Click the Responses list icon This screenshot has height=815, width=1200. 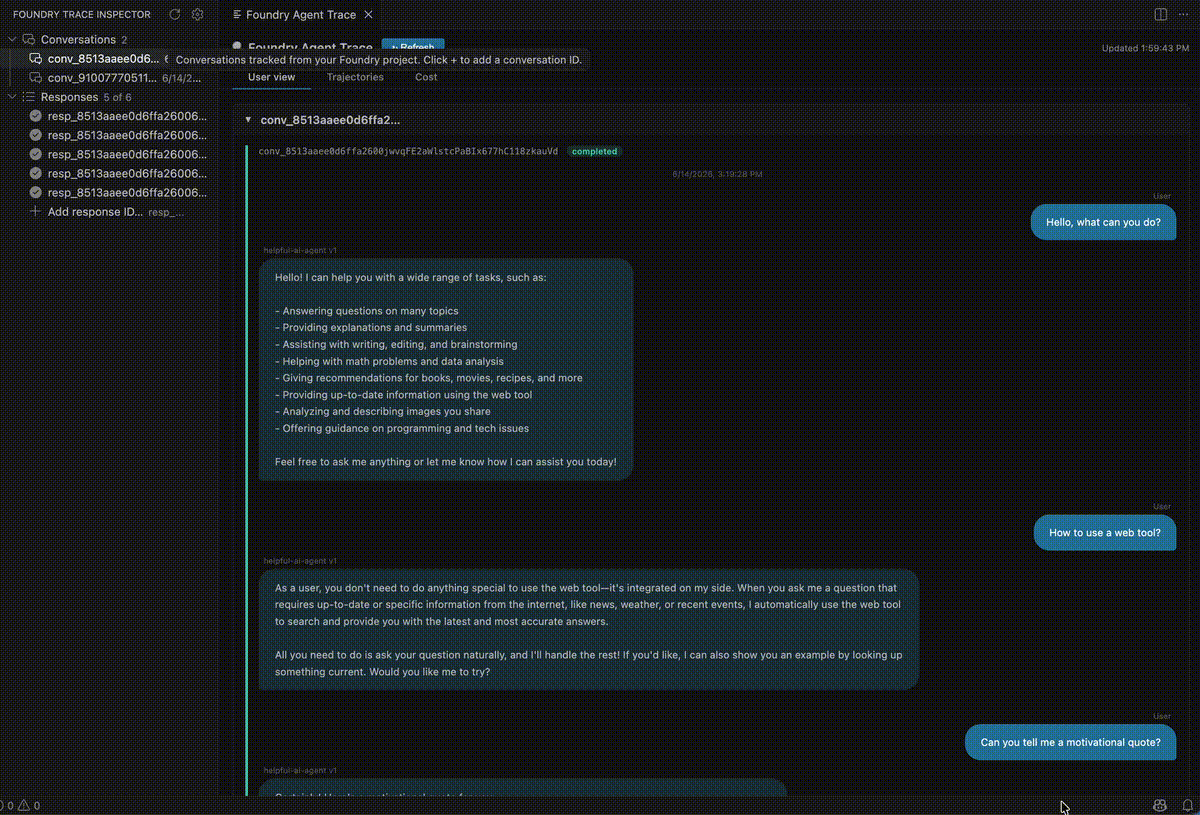pyautogui.click(x=29, y=97)
